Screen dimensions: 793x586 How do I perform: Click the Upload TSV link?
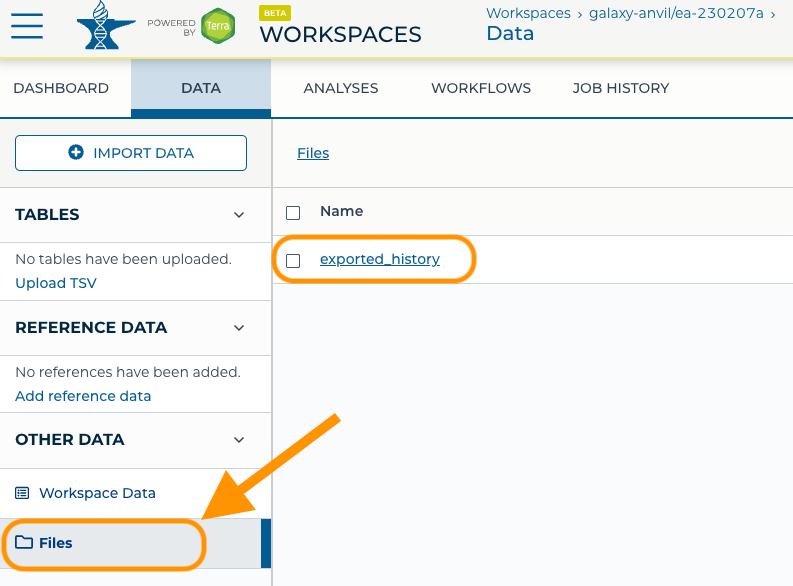pyautogui.click(x=56, y=283)
